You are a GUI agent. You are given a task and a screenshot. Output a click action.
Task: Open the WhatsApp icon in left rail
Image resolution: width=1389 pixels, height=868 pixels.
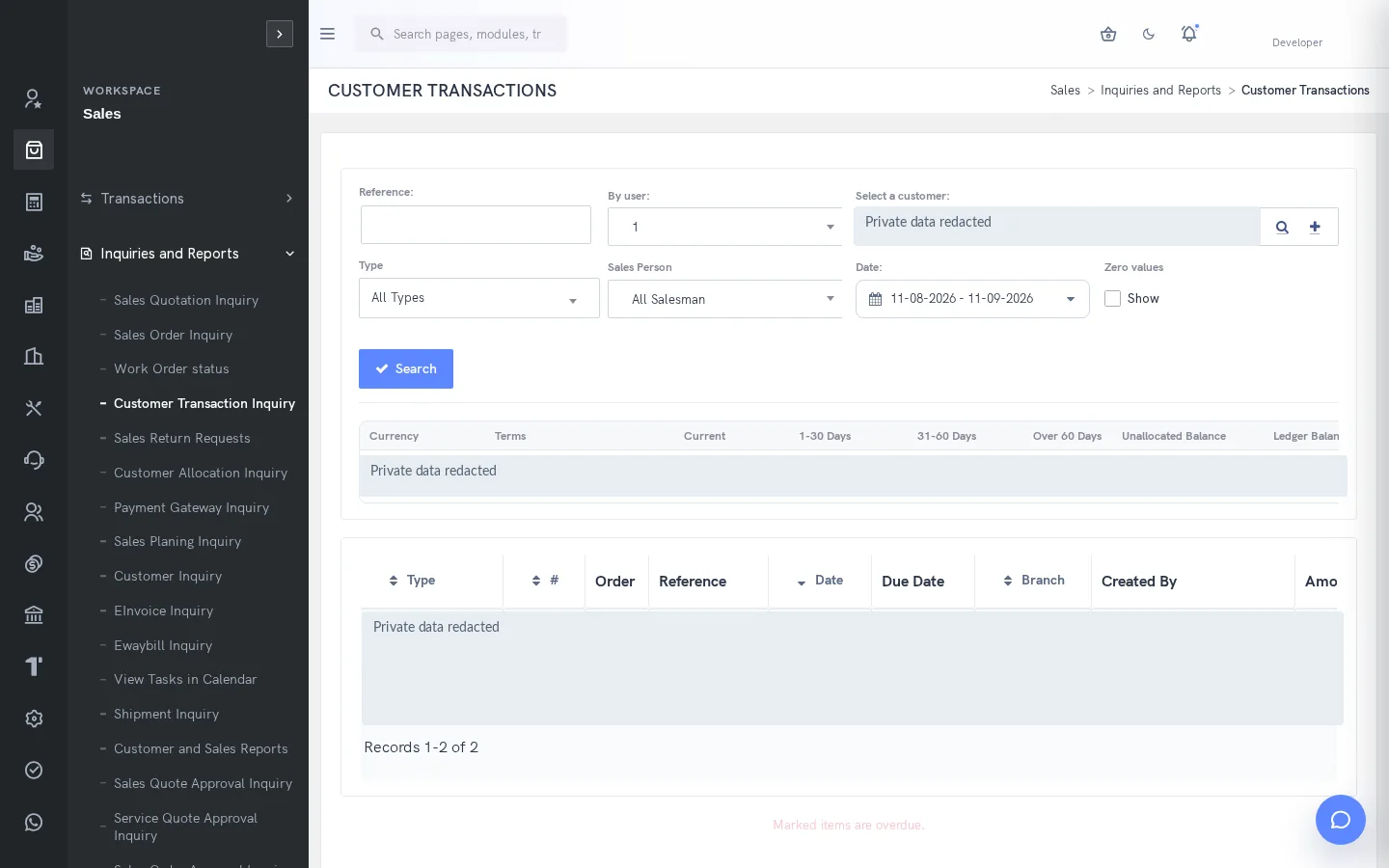(34, 822)
